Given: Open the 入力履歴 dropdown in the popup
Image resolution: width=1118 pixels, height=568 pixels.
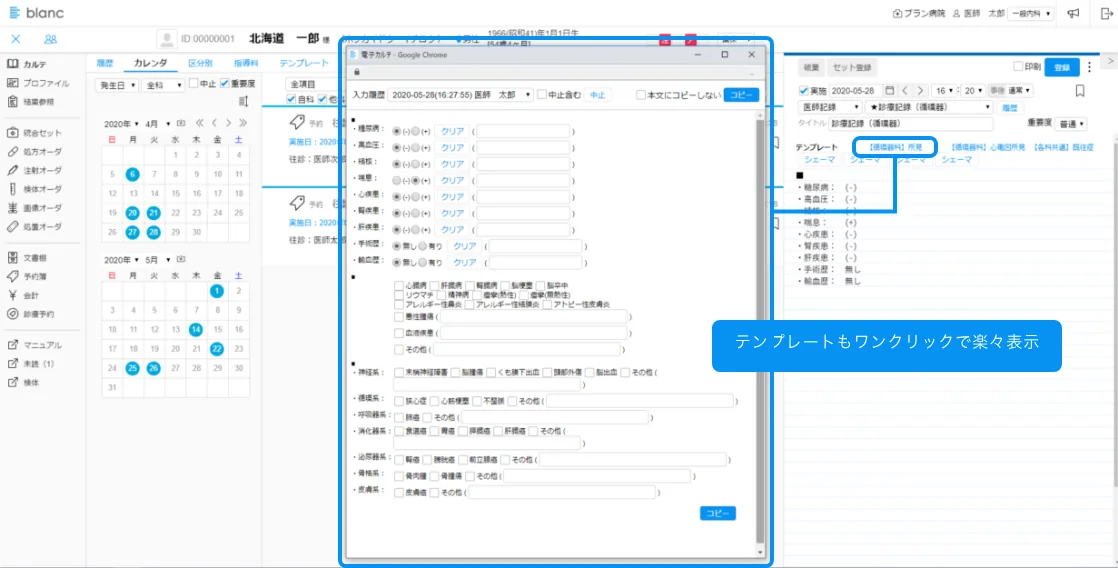Looking at the screenshot, I should pos(460,94).
